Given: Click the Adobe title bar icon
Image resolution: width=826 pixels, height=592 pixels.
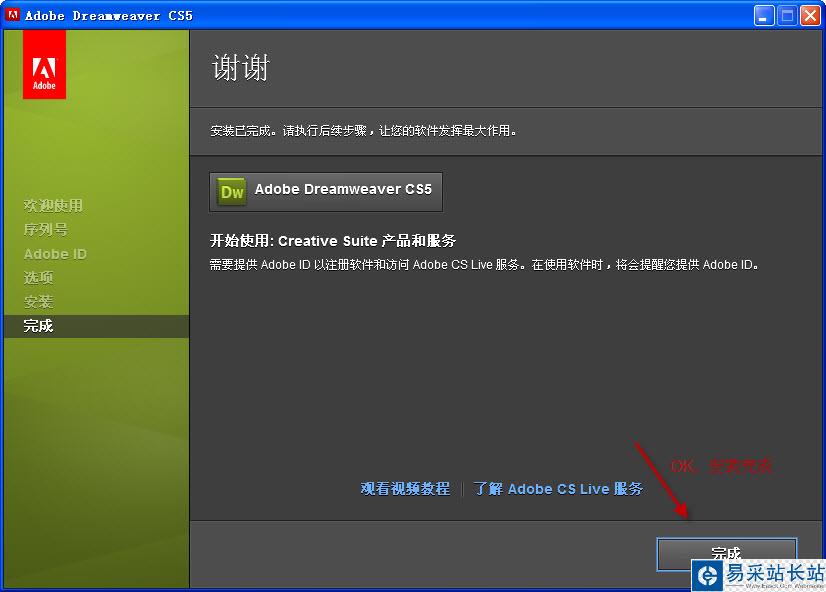Looking at the screenshot, I should coord(12,15).
